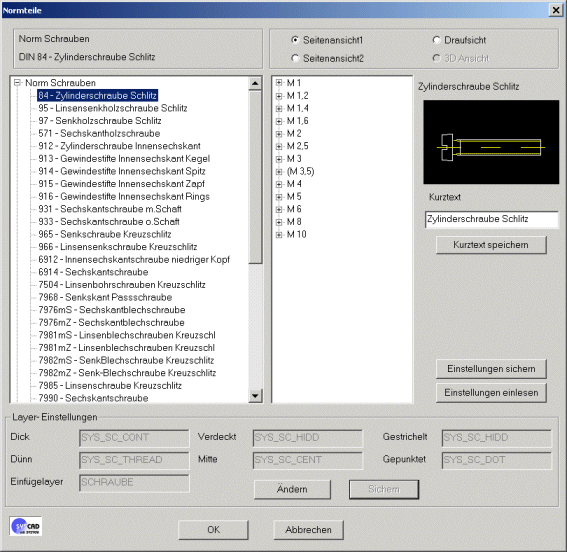Select the Seitenansicht2 radio button
567x552 pixels.
click(x=295, y=58)
